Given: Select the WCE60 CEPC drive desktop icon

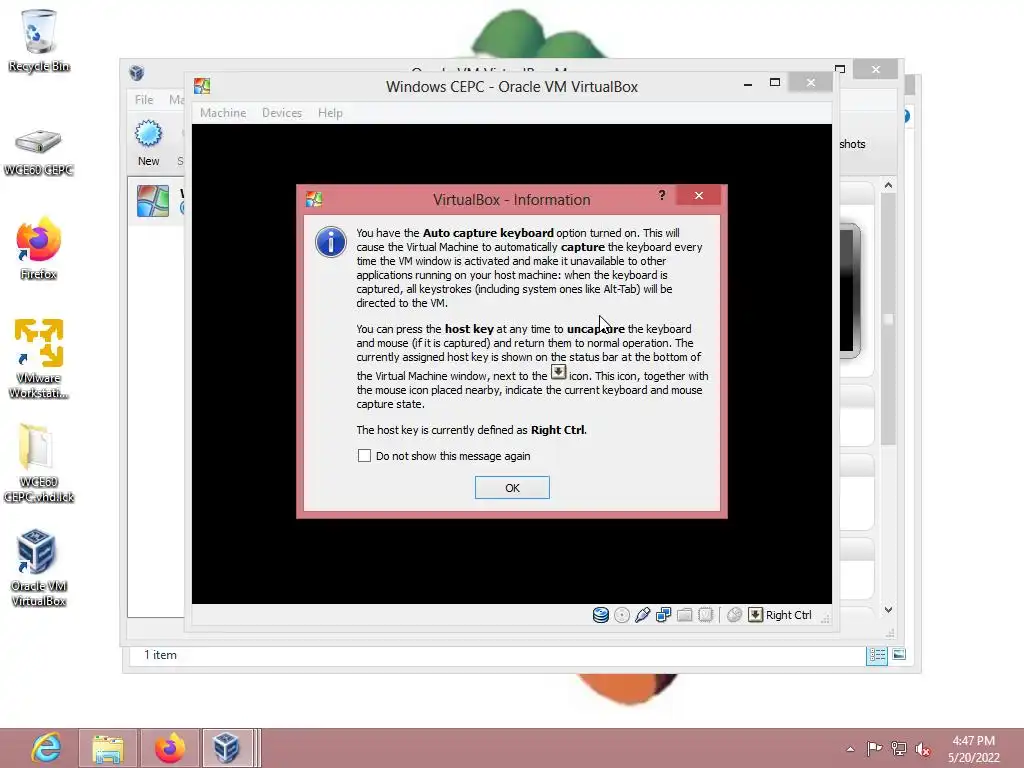Looking at the screenshot, I should click(39, 152).
